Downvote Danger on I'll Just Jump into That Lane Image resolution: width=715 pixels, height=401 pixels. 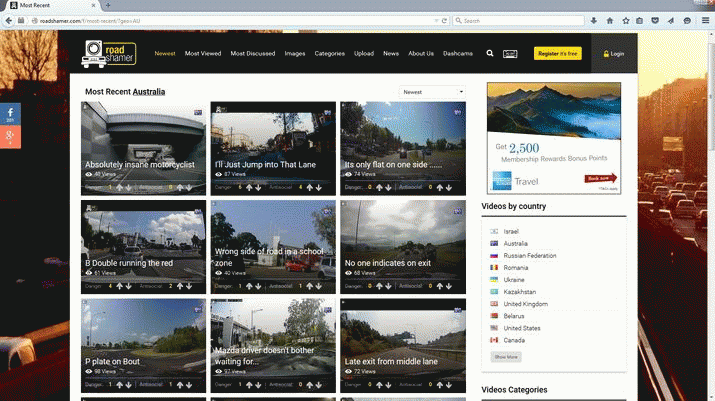pos(258,187)
